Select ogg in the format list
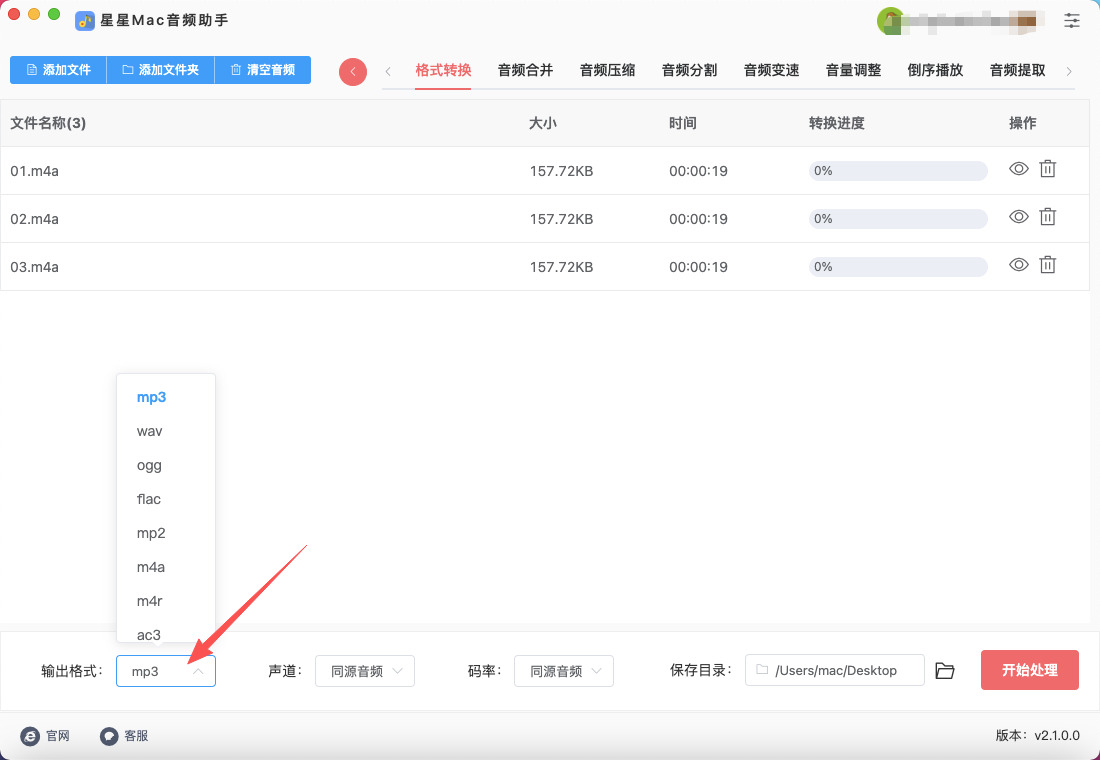Viewport: 1100px width, 760px height. click(166, 465)
